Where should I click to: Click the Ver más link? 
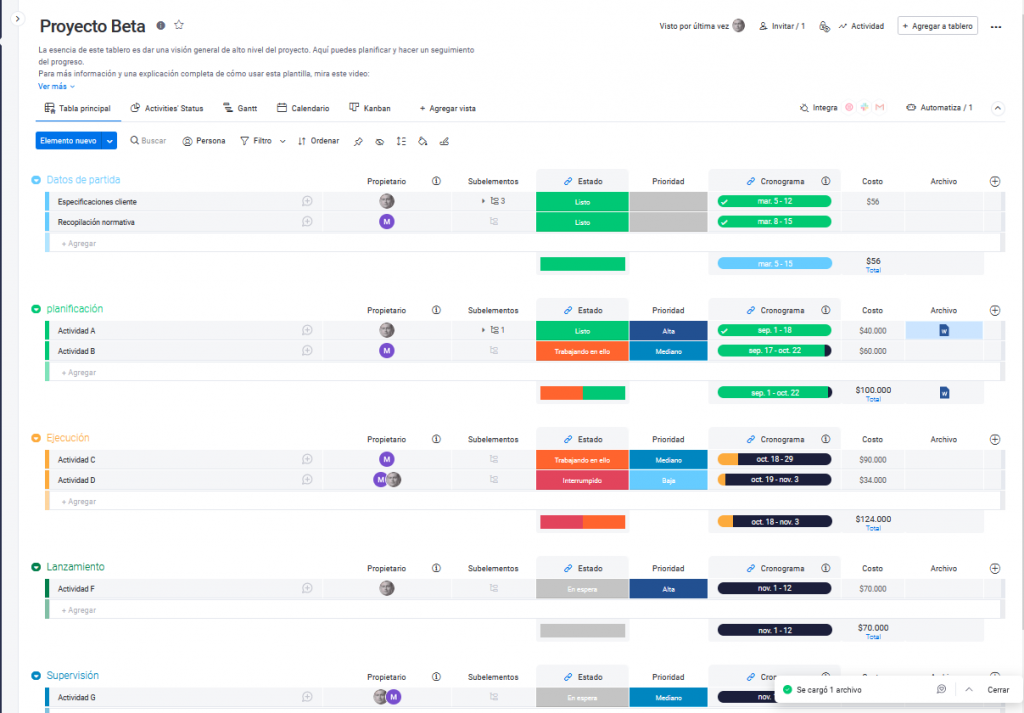pos(56,86)
